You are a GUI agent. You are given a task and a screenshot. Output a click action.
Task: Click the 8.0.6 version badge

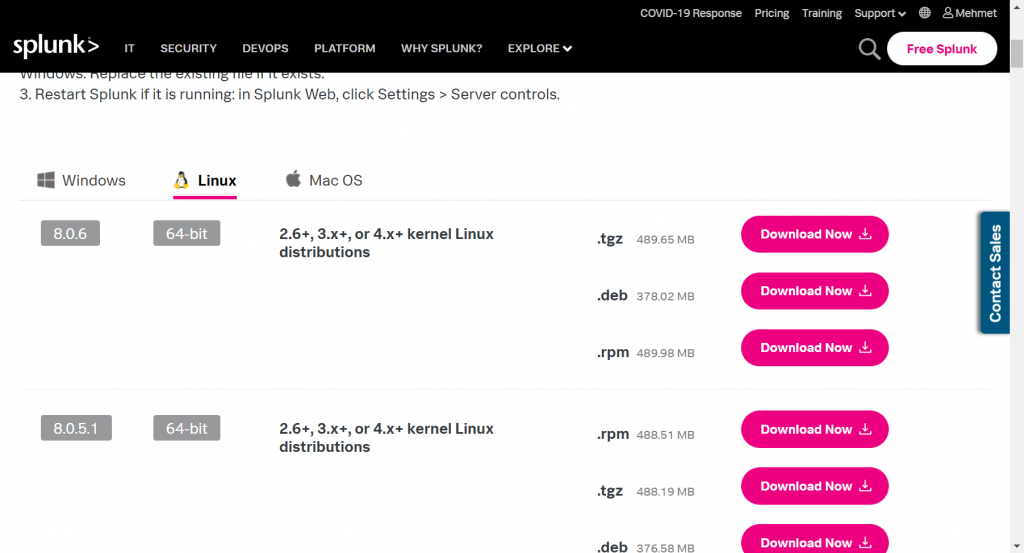point(71,234)
